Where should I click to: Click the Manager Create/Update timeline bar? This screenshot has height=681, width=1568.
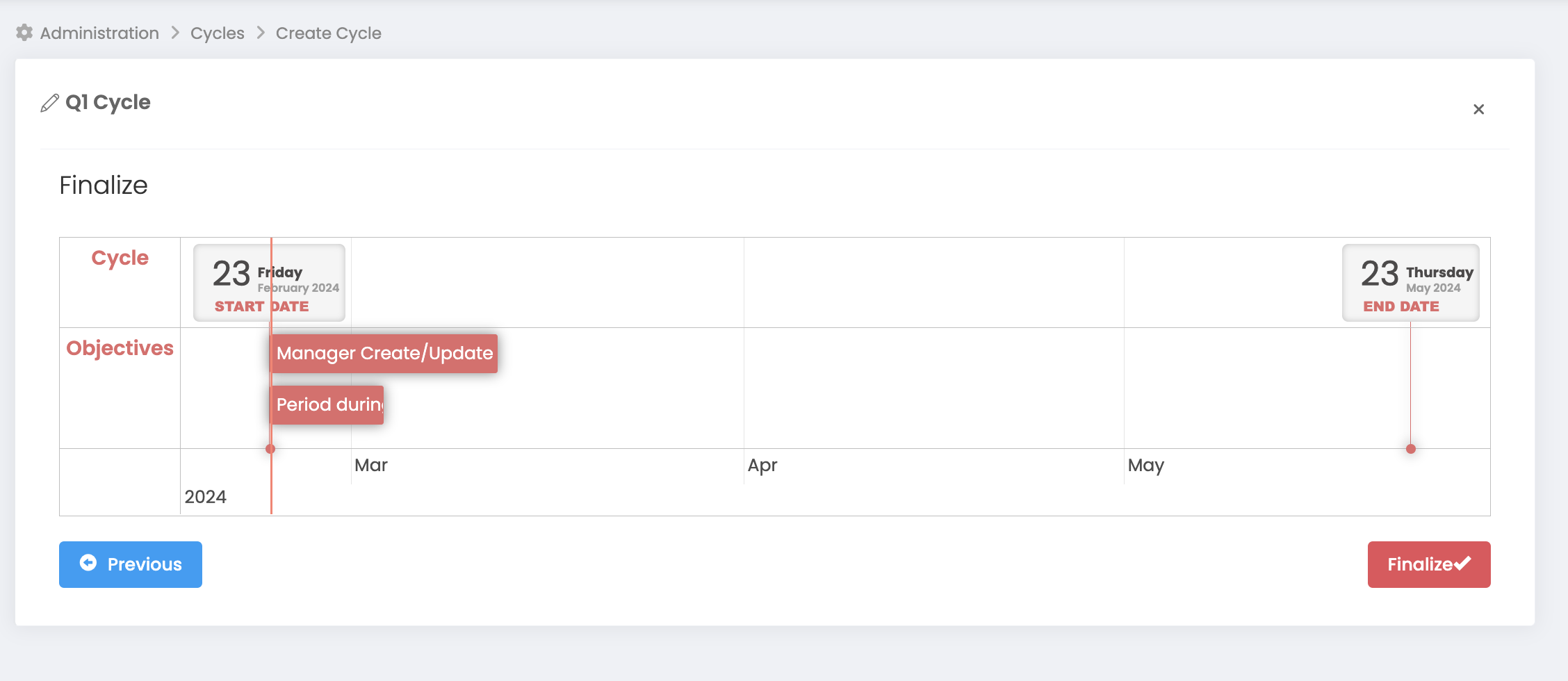(x=384, y=353)
